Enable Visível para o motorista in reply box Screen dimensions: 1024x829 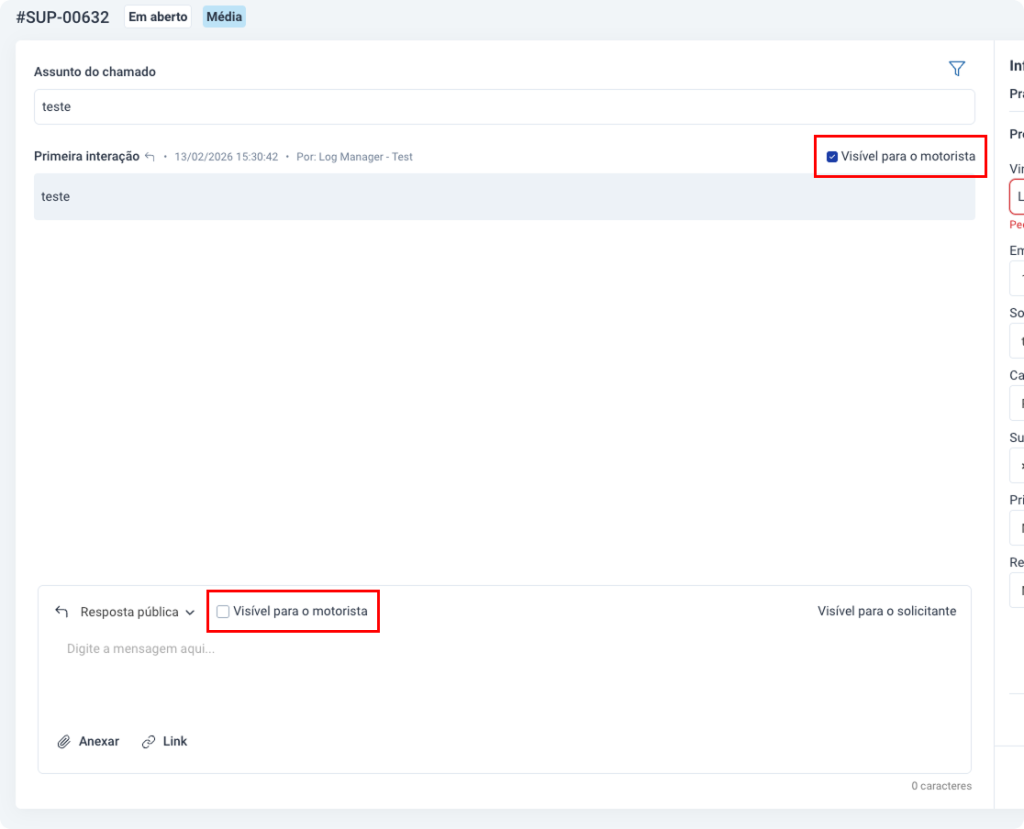tap(223, 612)
